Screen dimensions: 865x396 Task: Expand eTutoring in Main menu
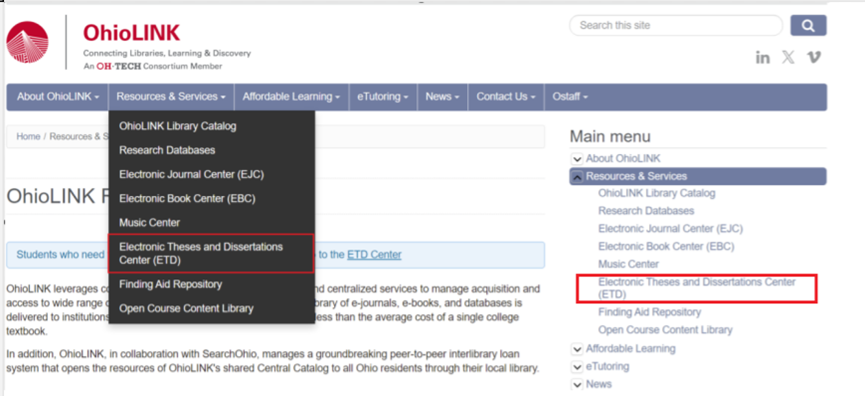coord(577,367)
